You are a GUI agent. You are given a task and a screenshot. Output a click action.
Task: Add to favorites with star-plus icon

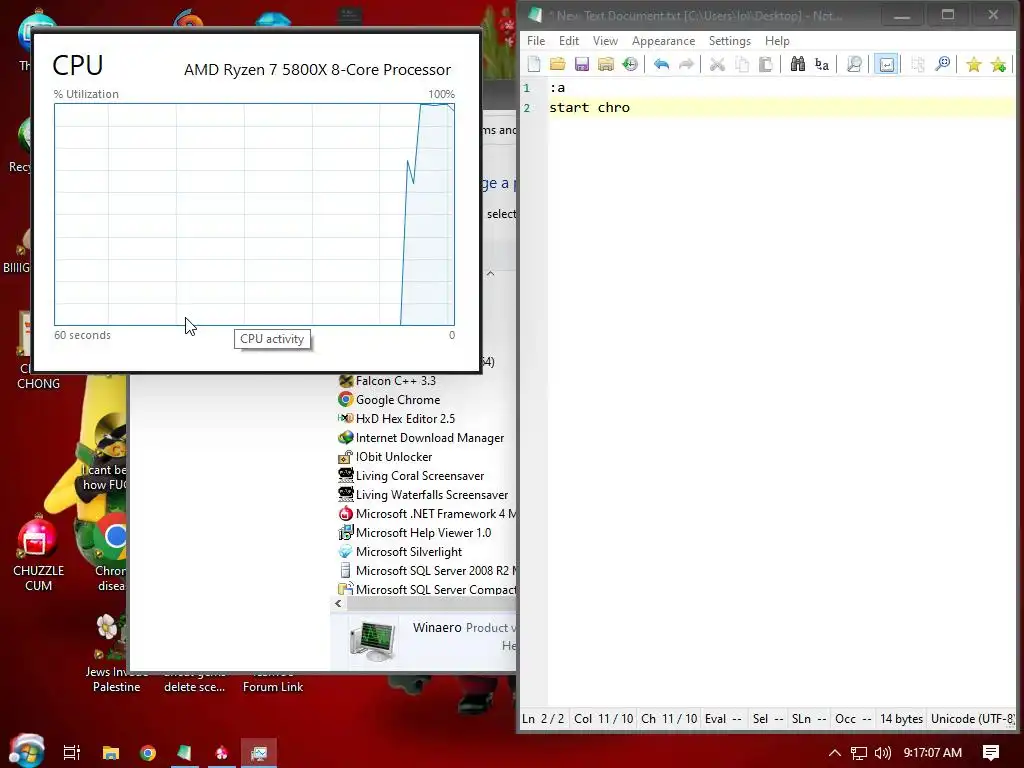coord(998,64)
